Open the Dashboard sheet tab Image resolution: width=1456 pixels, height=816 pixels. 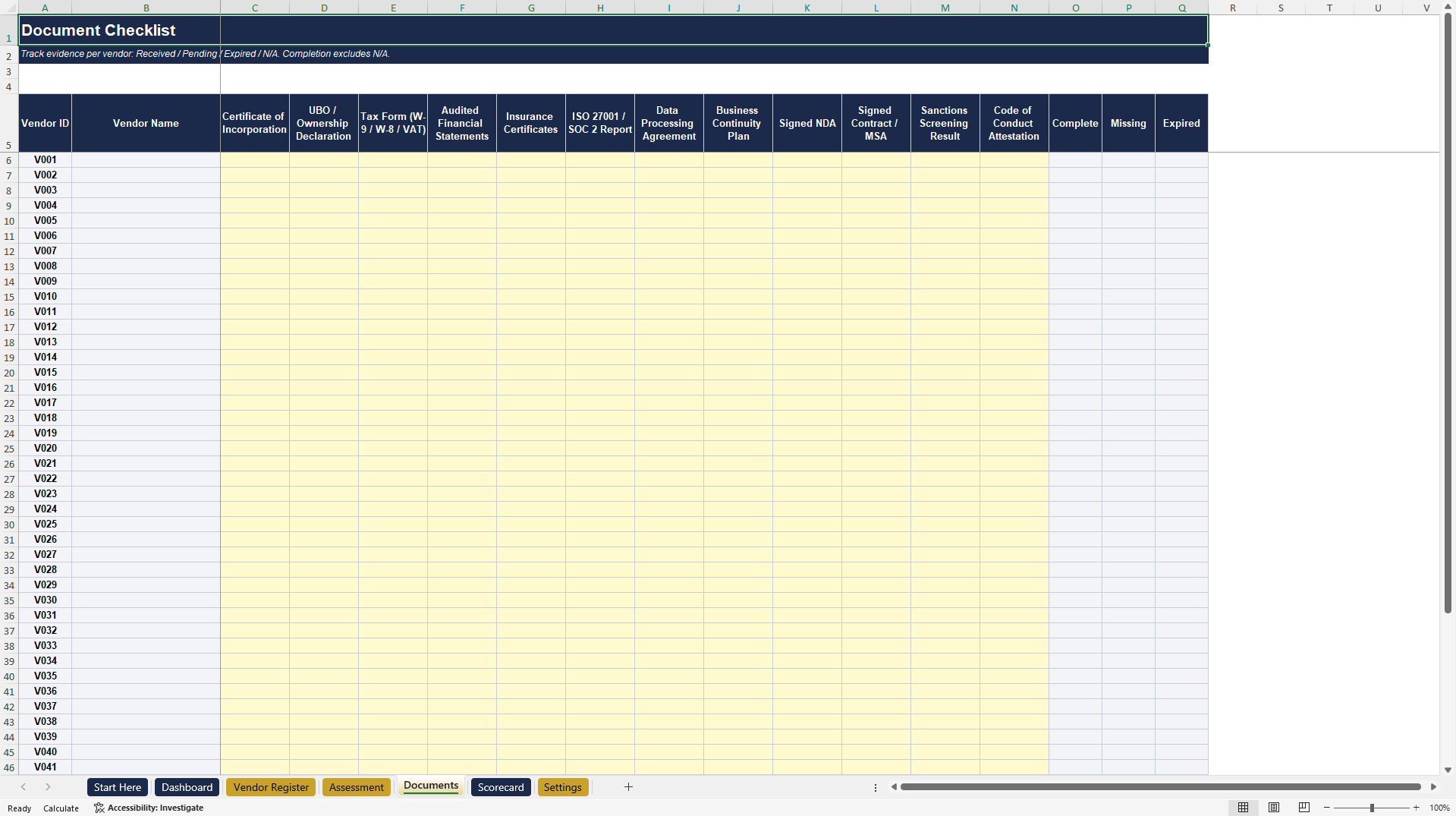coord(187,787)
